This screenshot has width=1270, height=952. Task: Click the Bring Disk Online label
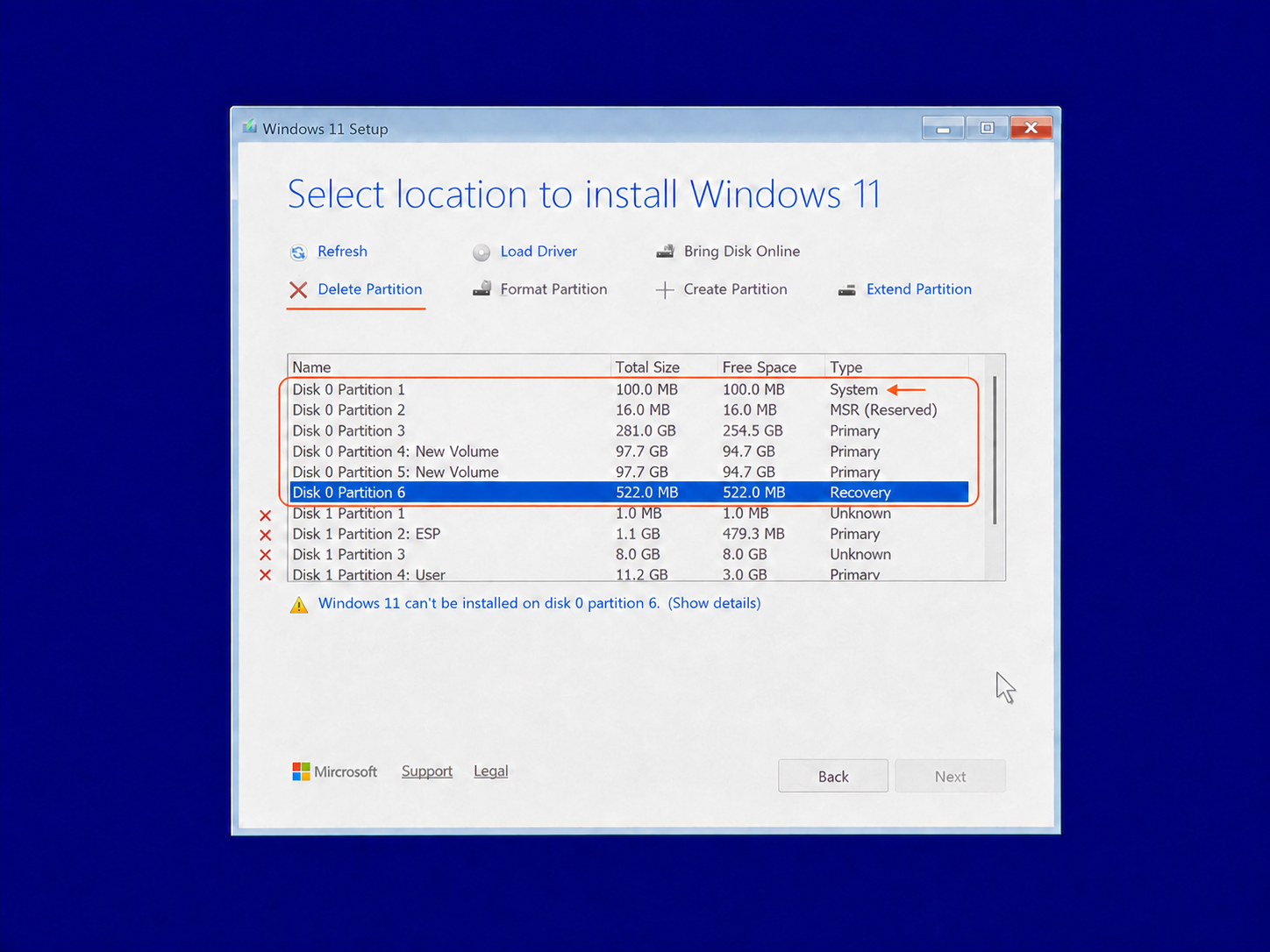pyautogui.click(x=742, y=252)
